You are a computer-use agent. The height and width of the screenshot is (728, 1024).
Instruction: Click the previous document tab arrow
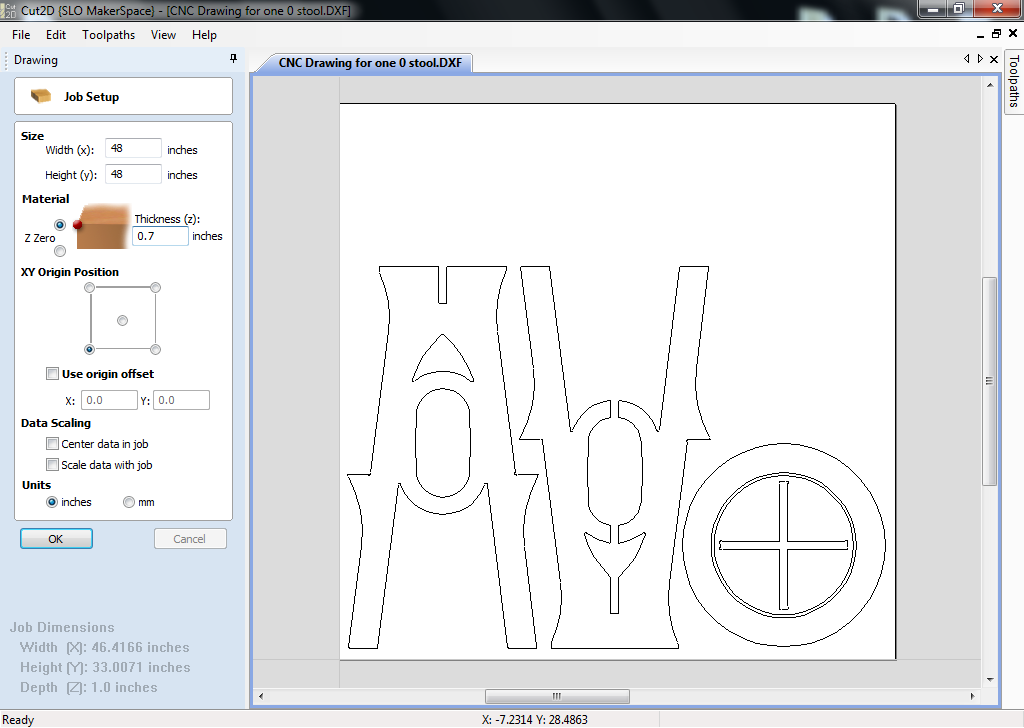point(967,59)
